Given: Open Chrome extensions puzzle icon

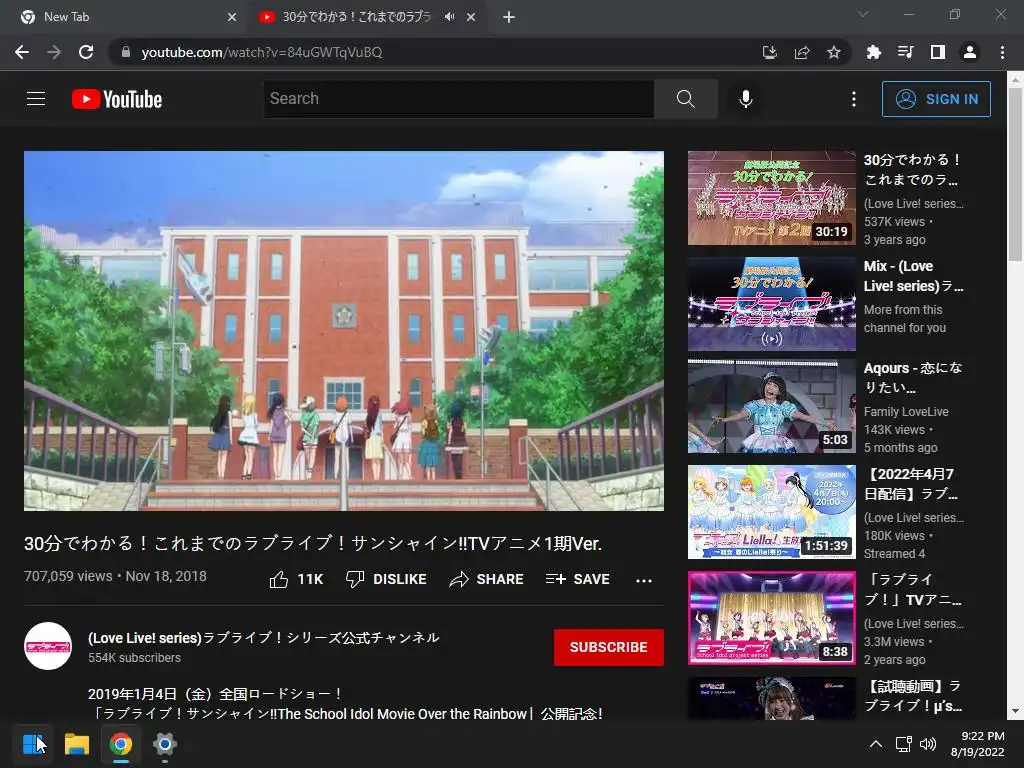Looking at the screenshot, I should coord(873,52).
